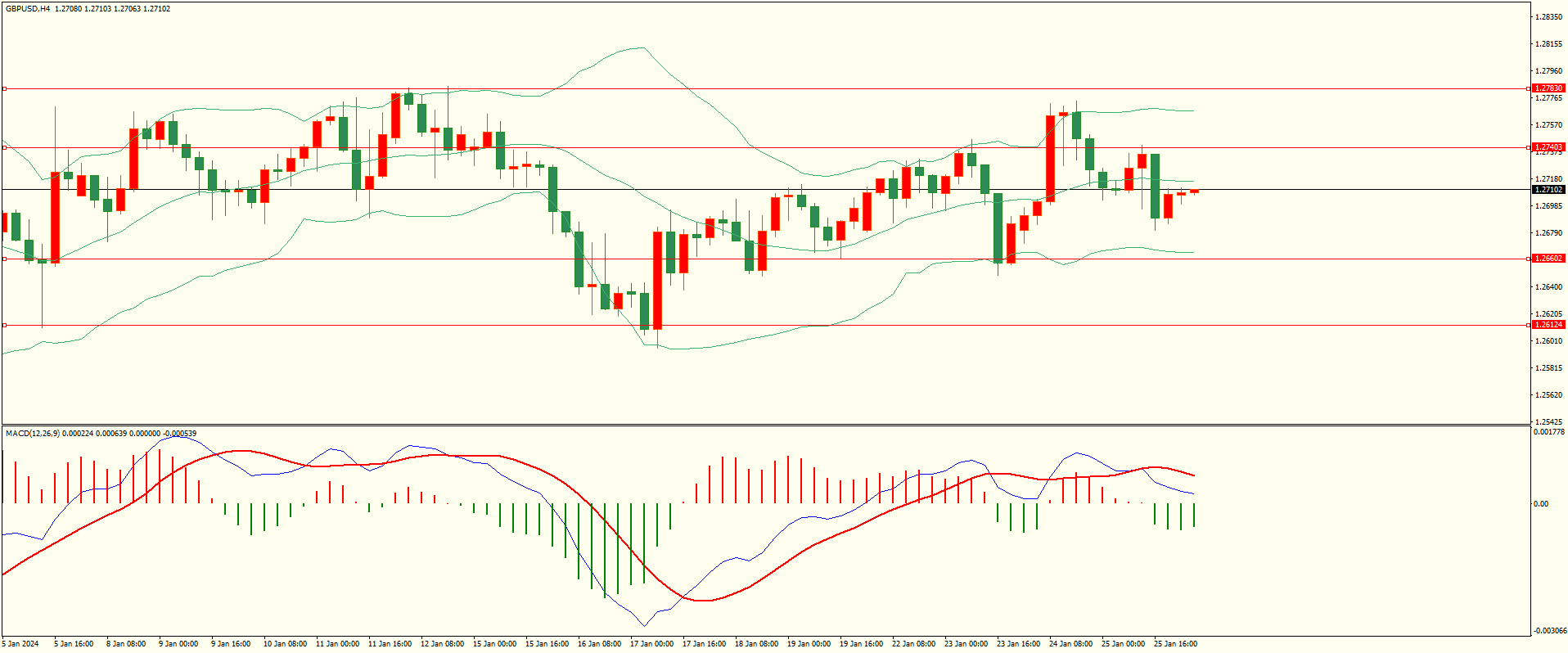Click the 0.001778 MACD scale value
1568x653 pixels.
pos(1549,432)
